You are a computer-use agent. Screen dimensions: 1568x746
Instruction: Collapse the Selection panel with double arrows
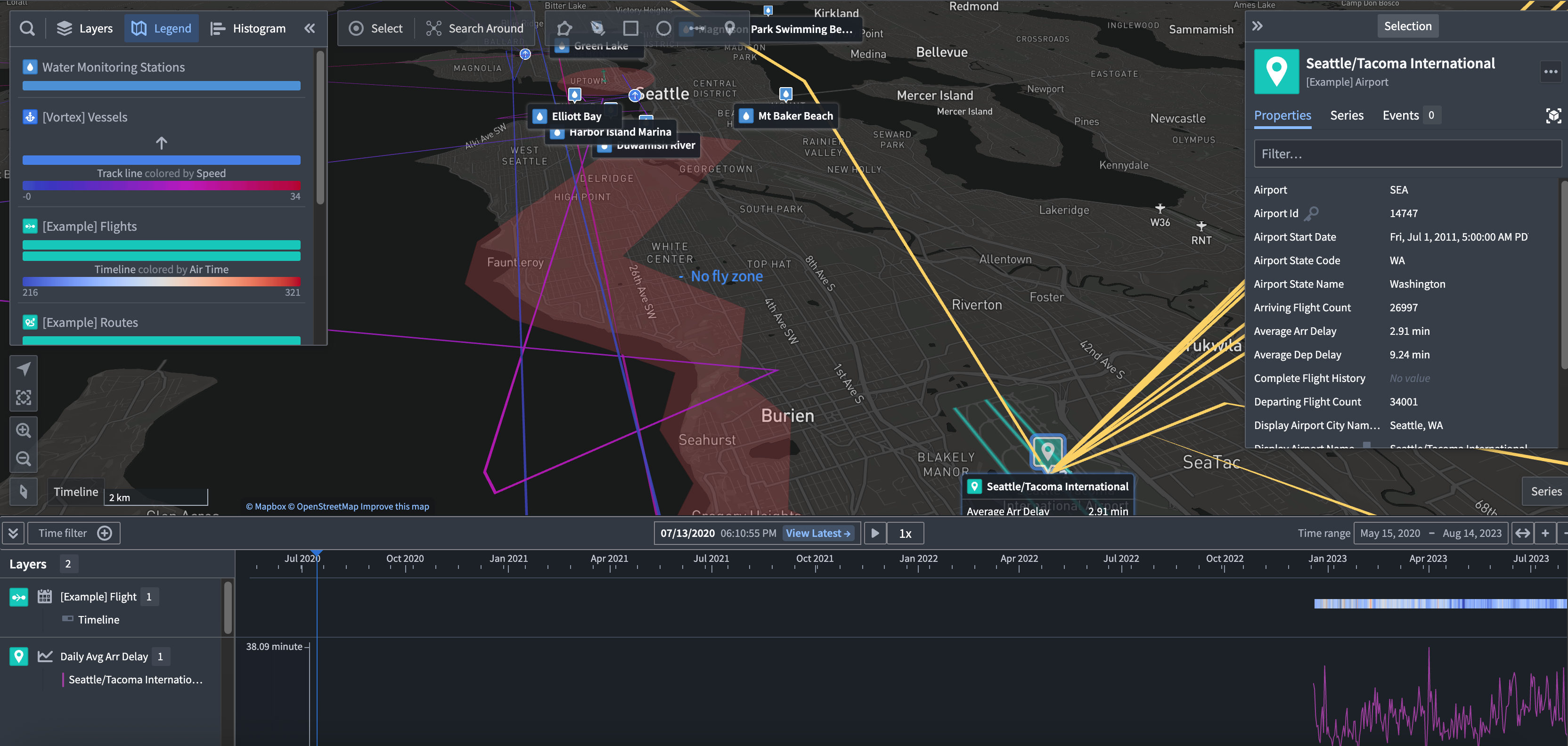click(1258, 26)
